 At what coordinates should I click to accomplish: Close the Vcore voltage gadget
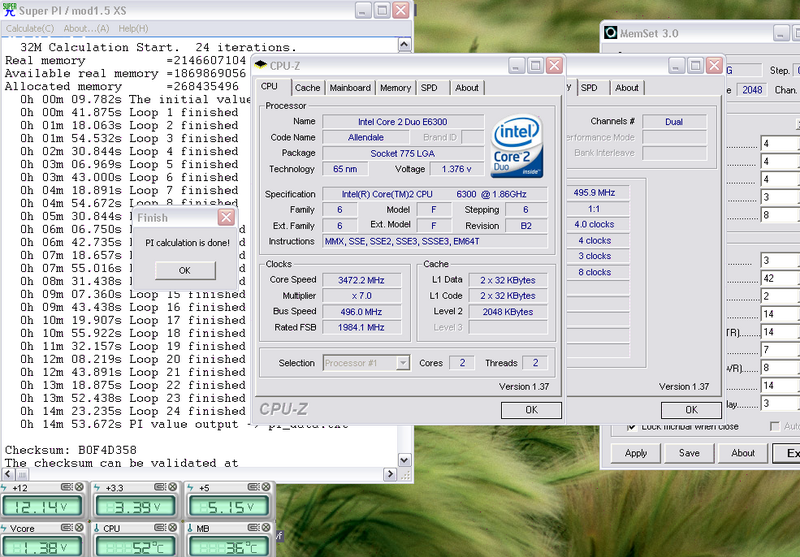point(79,527)
